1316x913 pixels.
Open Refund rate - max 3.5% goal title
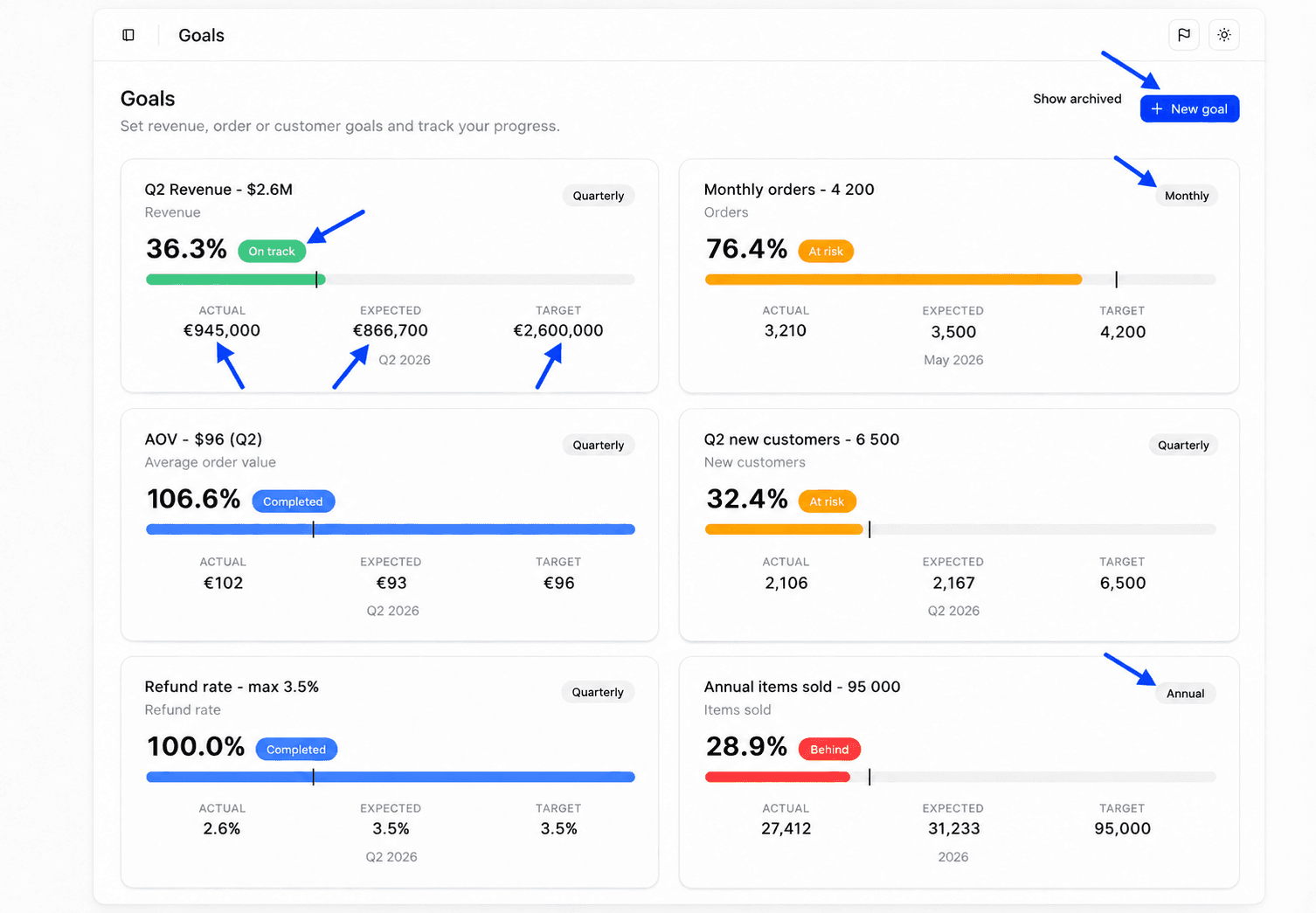[232, 687]
